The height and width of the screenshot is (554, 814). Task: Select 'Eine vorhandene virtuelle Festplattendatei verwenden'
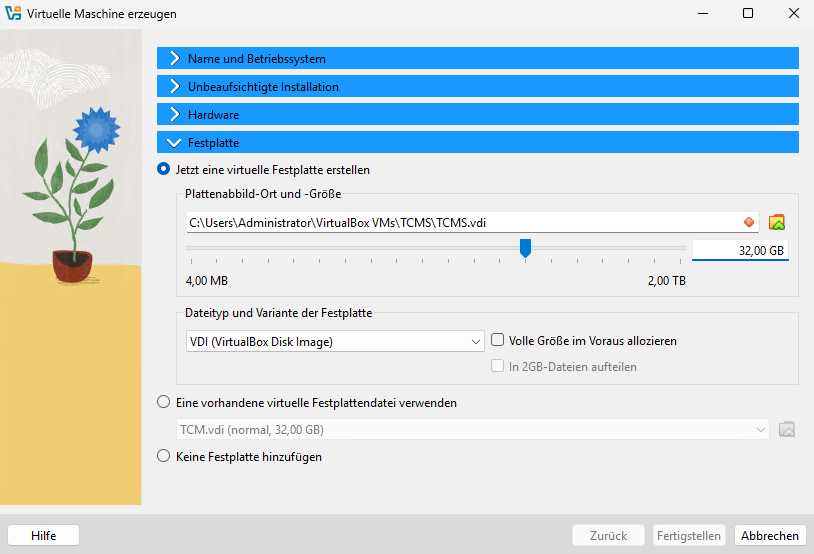tap(164, 403)
